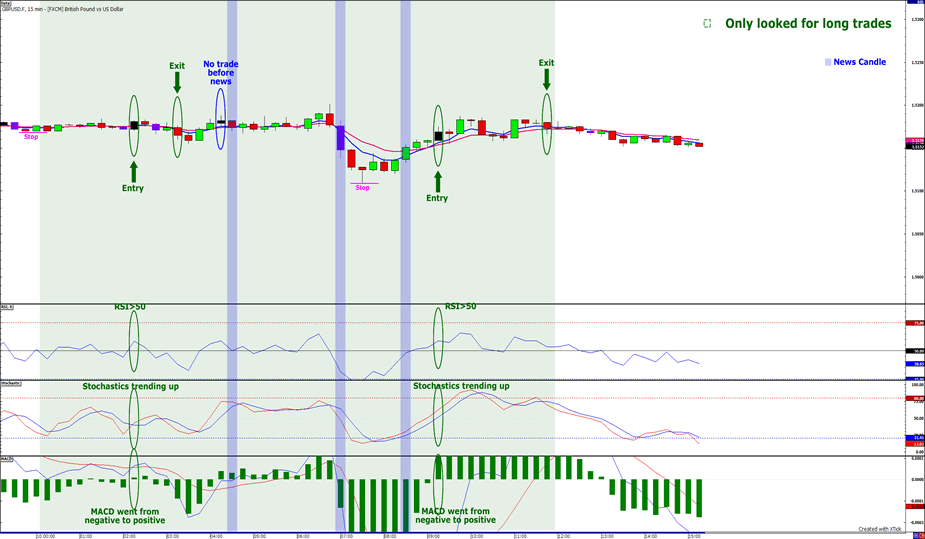Click the 10:00 time axis label
The image size is (925, 539).
click(477, 536)
